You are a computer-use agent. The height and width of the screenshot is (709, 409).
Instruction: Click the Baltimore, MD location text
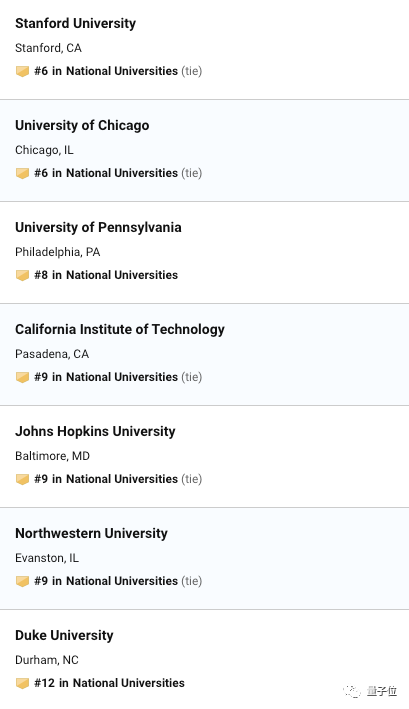(52, 456)
